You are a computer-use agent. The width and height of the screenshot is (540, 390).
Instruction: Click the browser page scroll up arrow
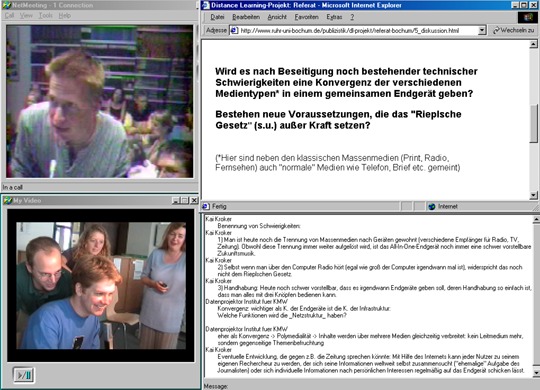pos(533,44)
